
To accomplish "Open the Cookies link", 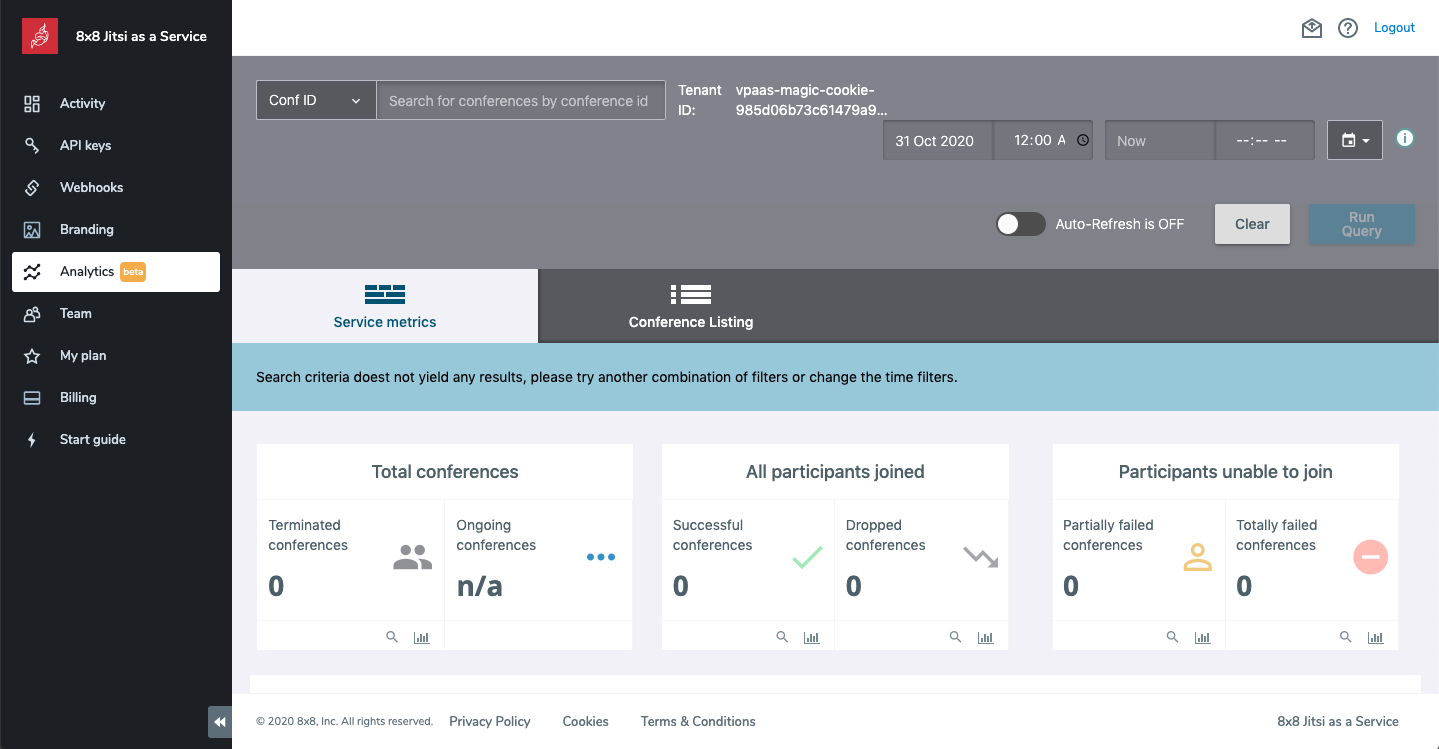I will (x=586, y=721).
